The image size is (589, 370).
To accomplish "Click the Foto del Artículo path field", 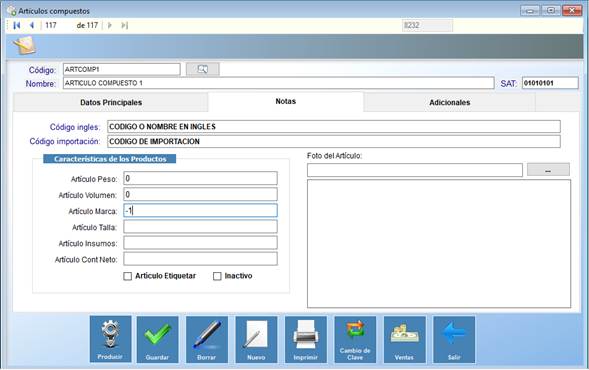I will click(x=415, y=170).
